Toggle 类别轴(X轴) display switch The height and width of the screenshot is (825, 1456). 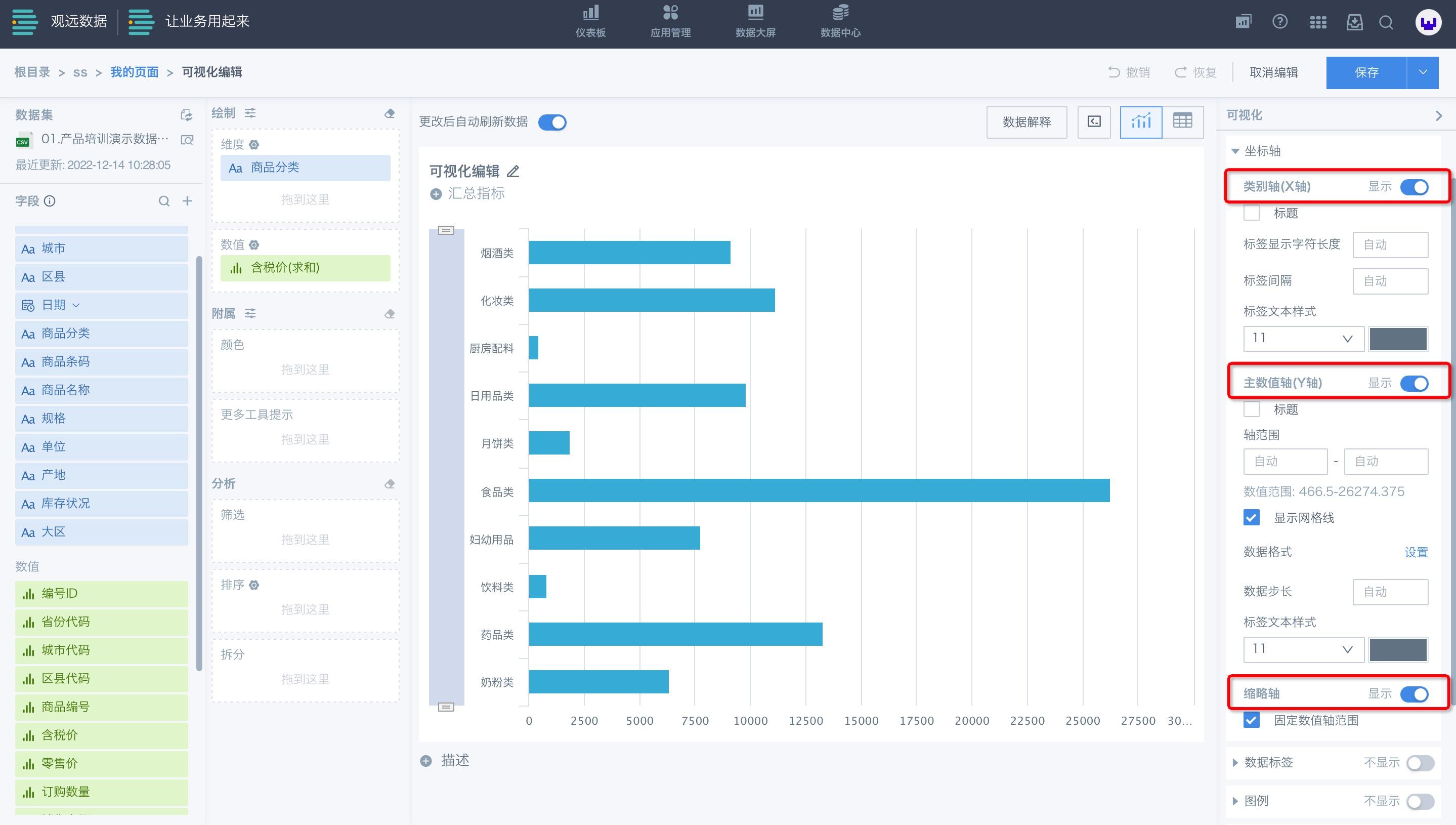(1414, 187)
